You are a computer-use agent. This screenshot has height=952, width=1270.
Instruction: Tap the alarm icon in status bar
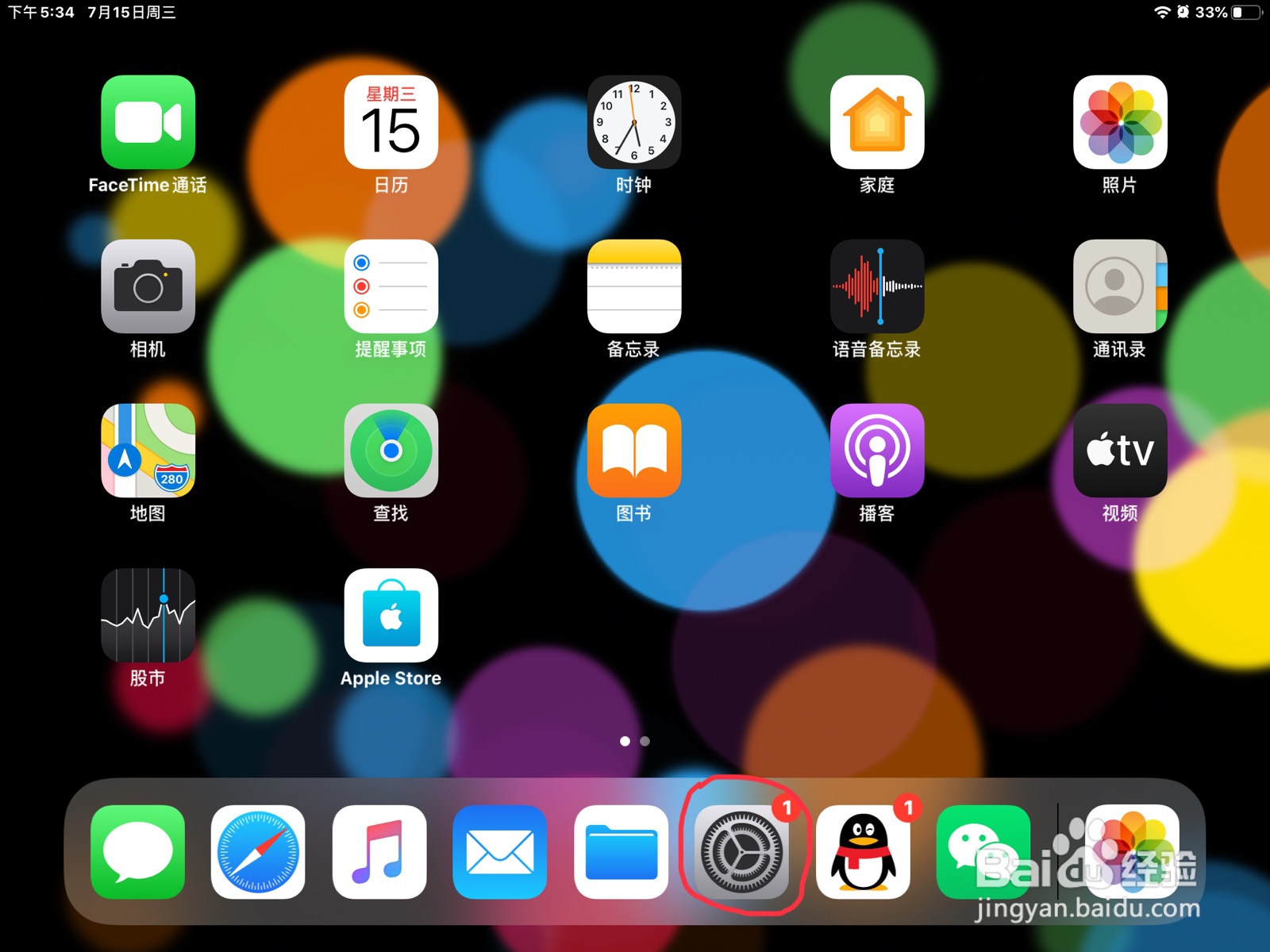[x=1183, y=12]
